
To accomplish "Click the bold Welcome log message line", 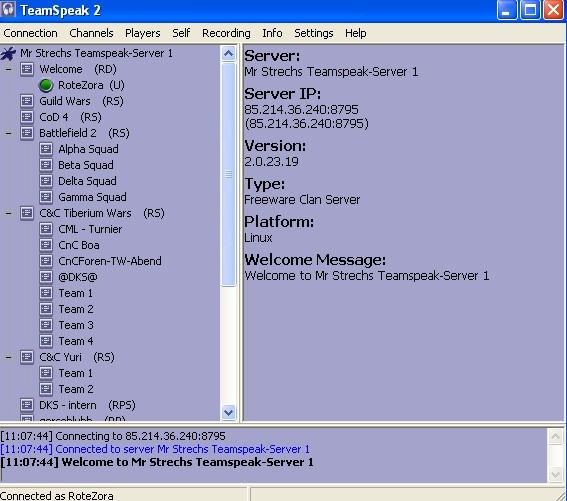I will coord(157,462).
